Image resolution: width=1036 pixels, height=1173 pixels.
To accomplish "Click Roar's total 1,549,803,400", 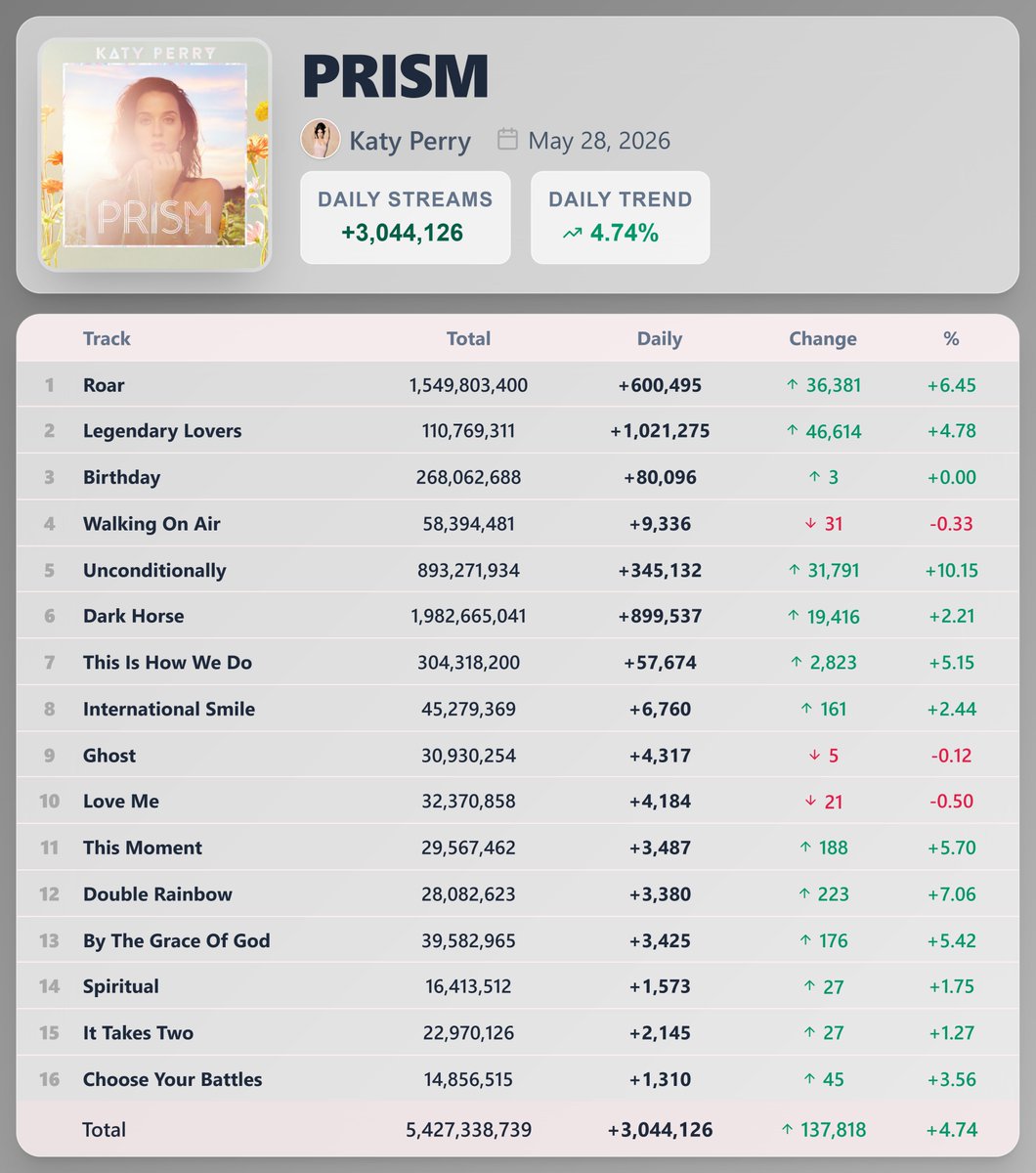I will pos(468,385).
